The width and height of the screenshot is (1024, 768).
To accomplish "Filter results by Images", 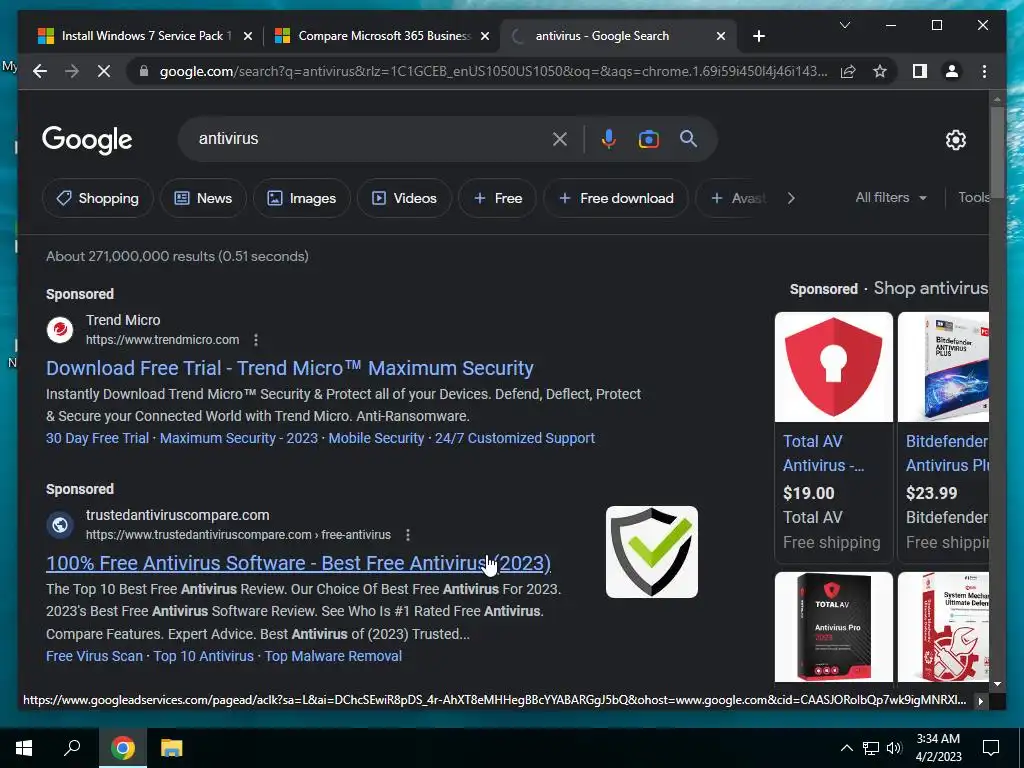I will (302, 198).
